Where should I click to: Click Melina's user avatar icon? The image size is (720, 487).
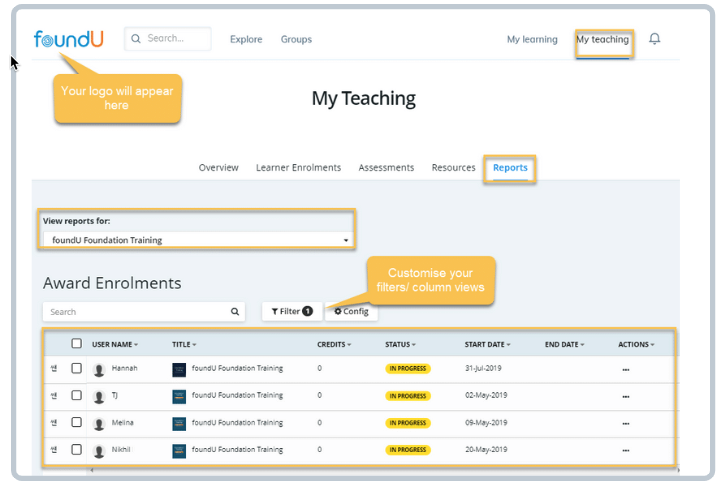click(x=99, y=423)
